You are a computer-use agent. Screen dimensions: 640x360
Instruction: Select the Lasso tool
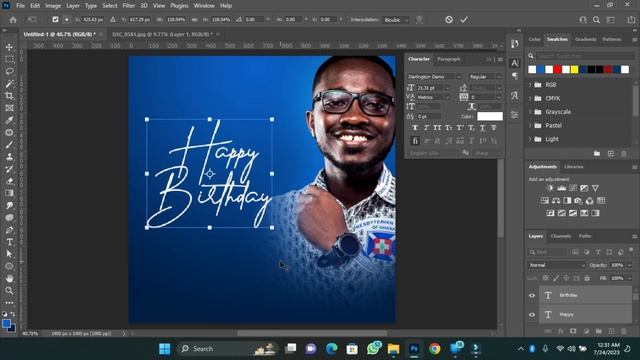coord(9,72)
